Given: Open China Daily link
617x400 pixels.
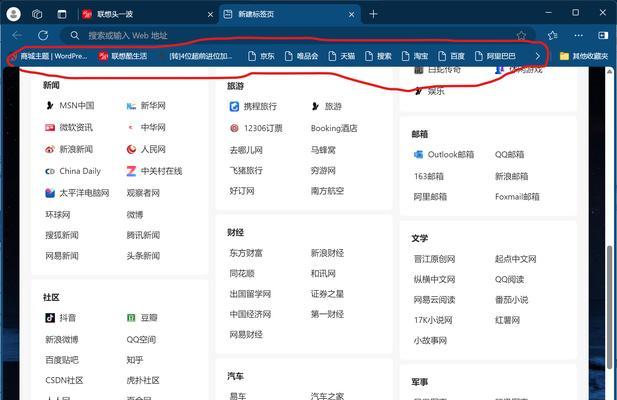Looking at the screenshot, I should 73,171.
